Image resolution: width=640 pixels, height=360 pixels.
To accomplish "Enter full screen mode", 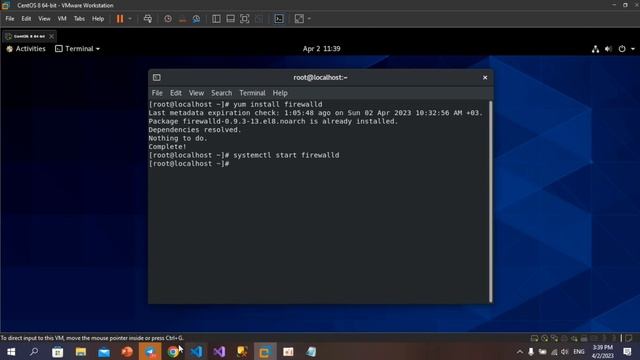I will point(244,19).
